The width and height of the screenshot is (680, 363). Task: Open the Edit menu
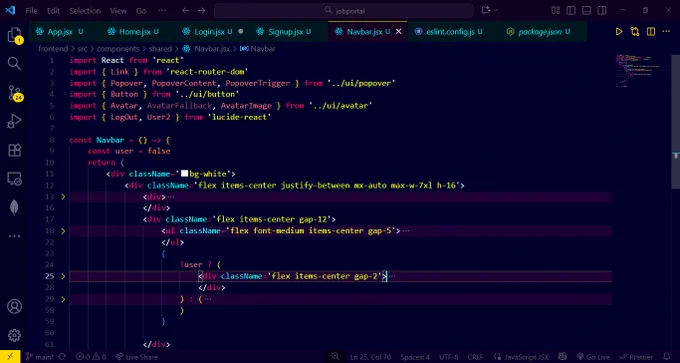click(53, 11)
